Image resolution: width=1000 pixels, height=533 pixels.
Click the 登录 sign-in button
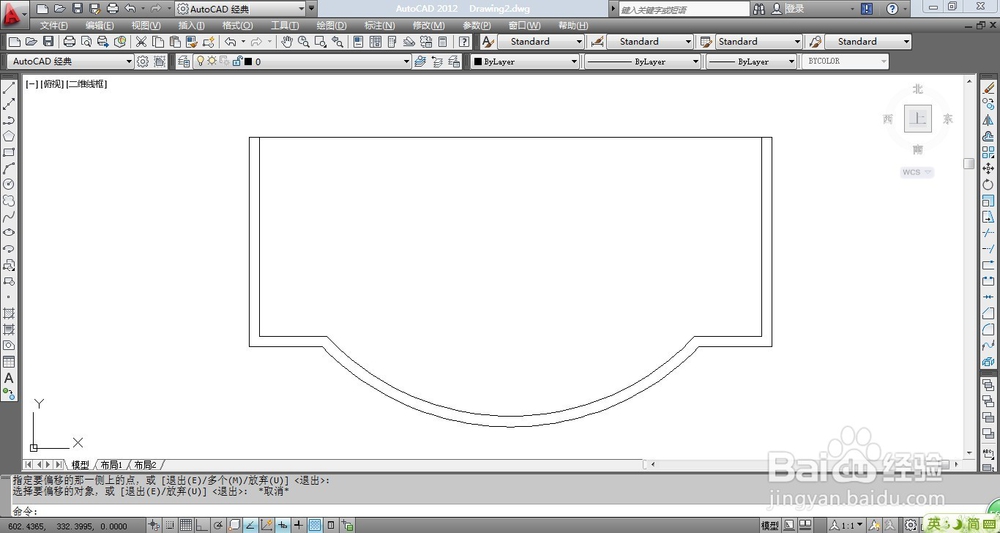point(788,9)
